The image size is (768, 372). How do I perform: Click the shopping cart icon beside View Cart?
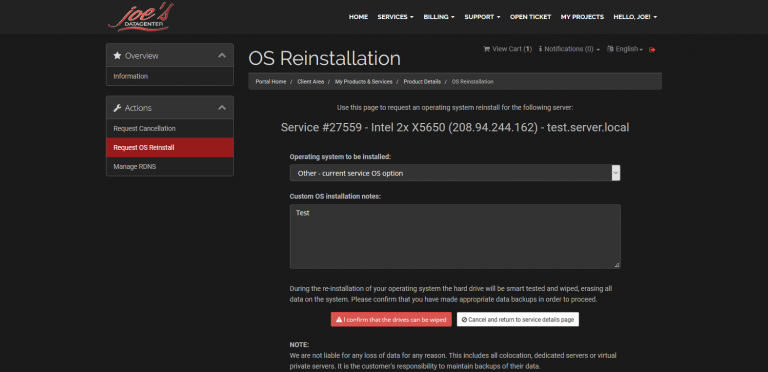[486, 49]
